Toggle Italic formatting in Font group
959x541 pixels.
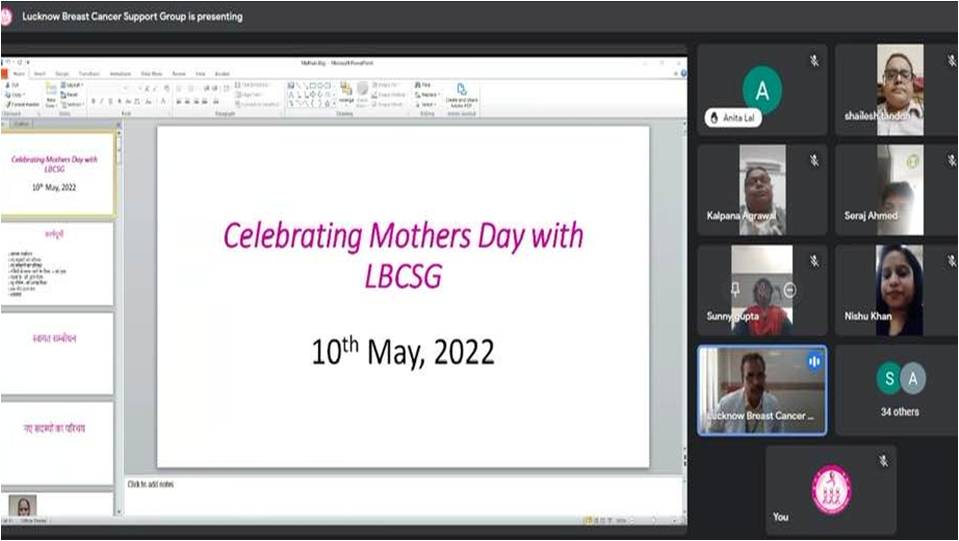(102, 101)
